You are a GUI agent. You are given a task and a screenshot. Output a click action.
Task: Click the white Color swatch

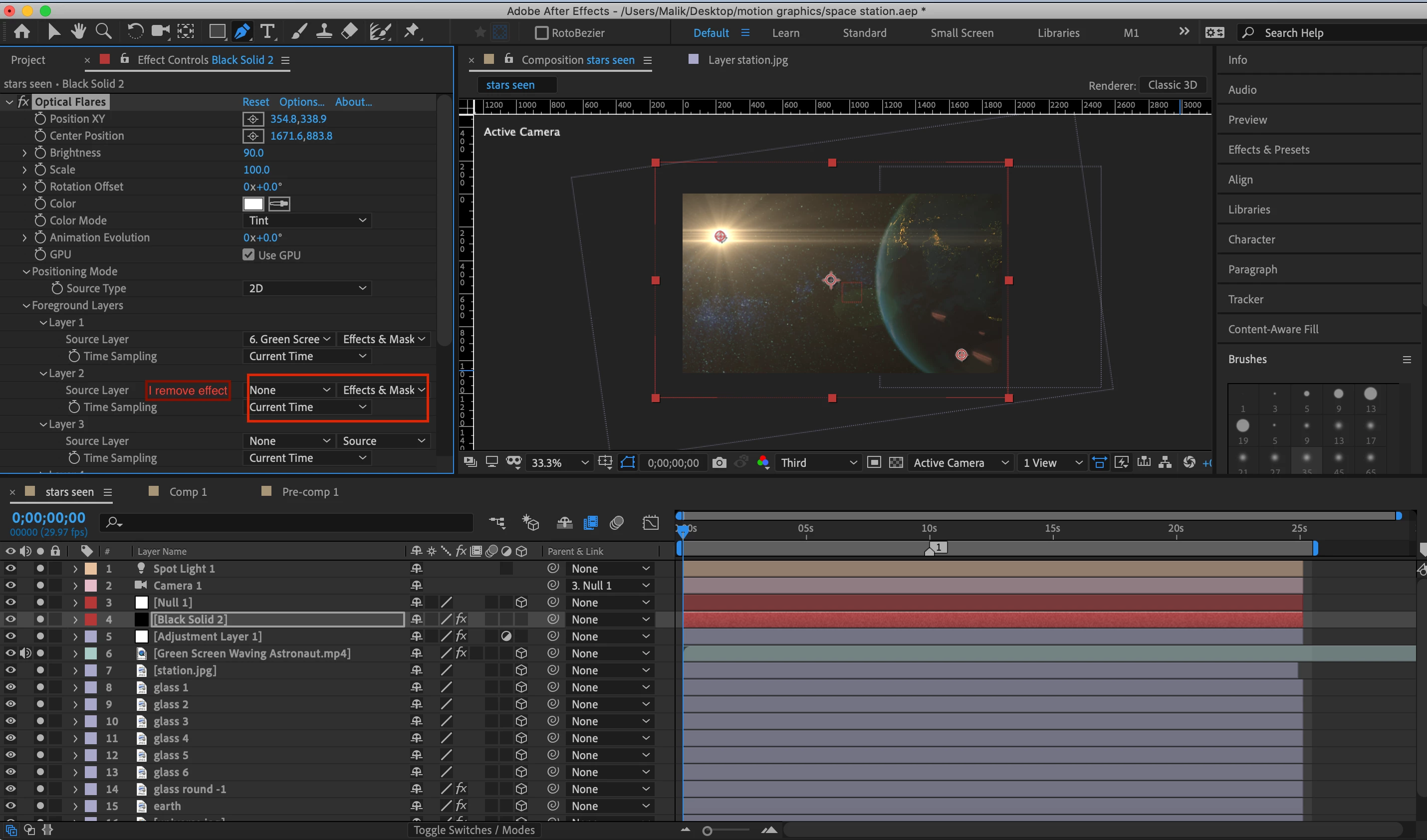click(253, 204)
